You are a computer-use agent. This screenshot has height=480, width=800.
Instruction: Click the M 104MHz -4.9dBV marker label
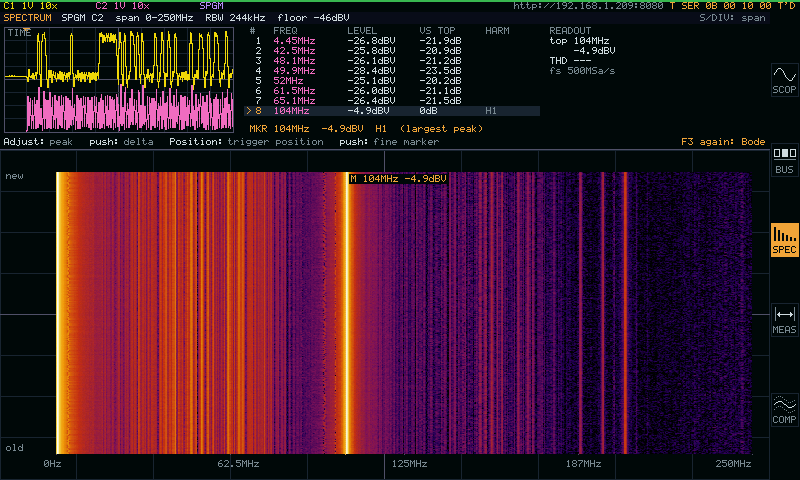398,179
